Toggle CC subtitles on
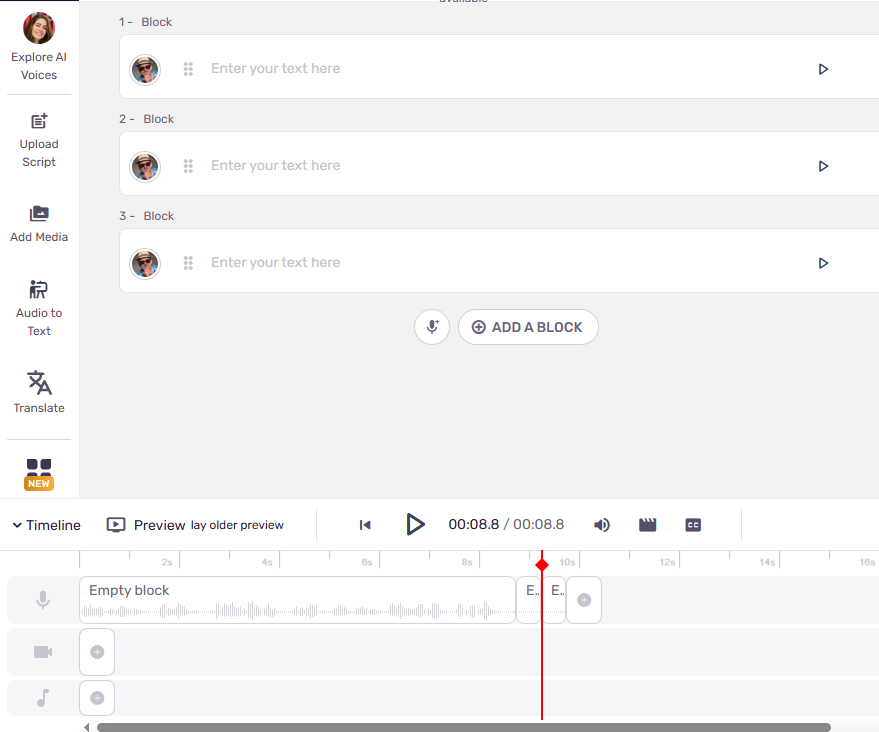 [x=692, y=524]
